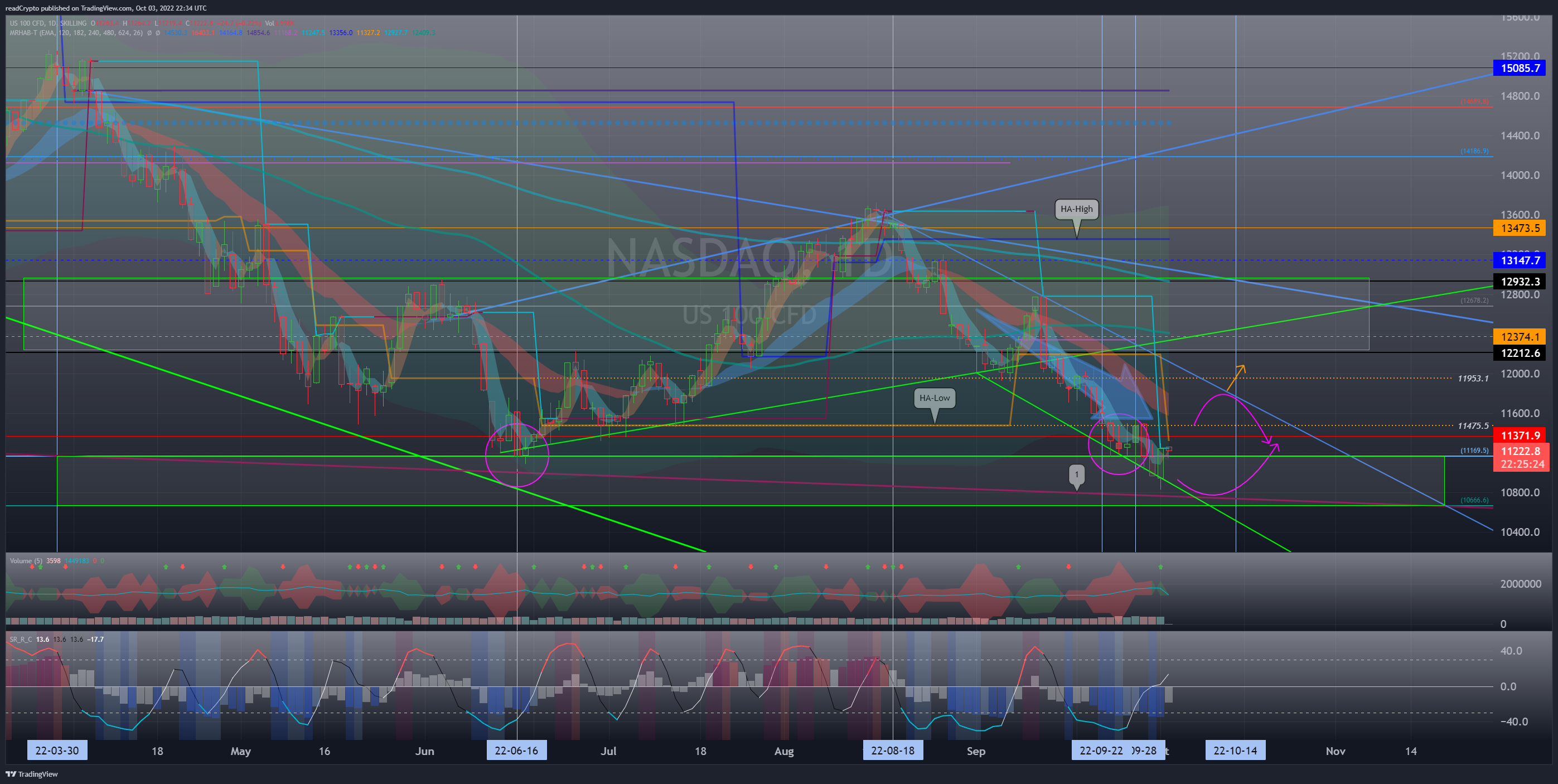Viewport: 1558px width, 784px height.
Task: Click the 12374.1 orange price label
Action: (1520, 337)
